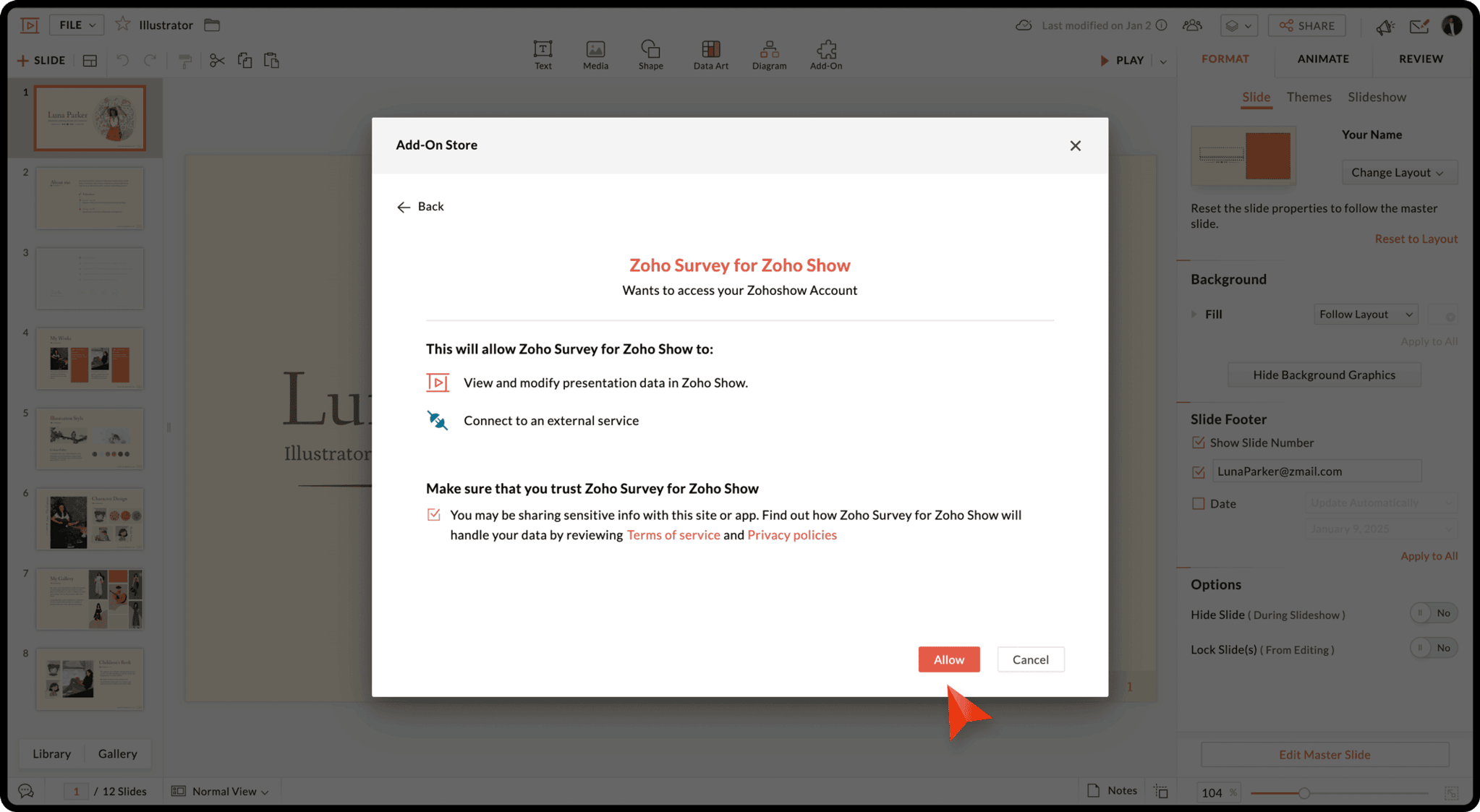The image size is (1480, 812).
Task: Click the Allow button
Action: tap(948, 659)
